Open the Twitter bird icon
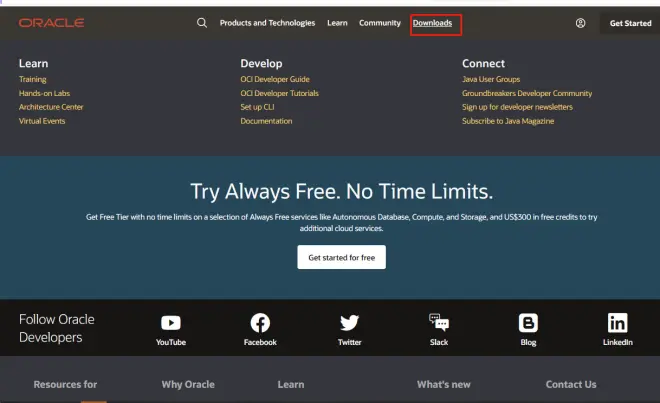This screenshot has height=403, width=660. pyautogui.click(x=349, y=323)
